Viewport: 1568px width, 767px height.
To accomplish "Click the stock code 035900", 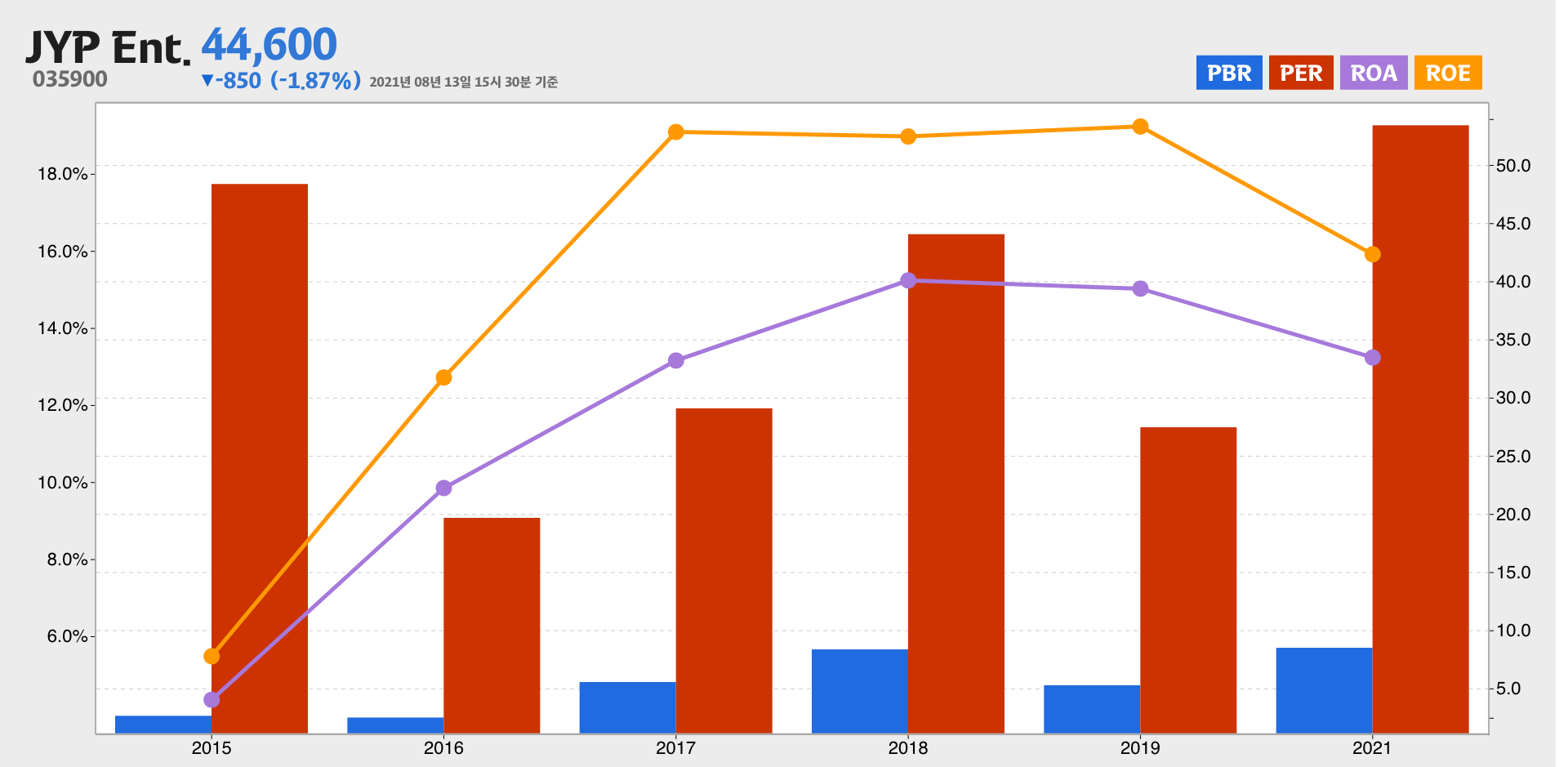I will pos(70,79).
